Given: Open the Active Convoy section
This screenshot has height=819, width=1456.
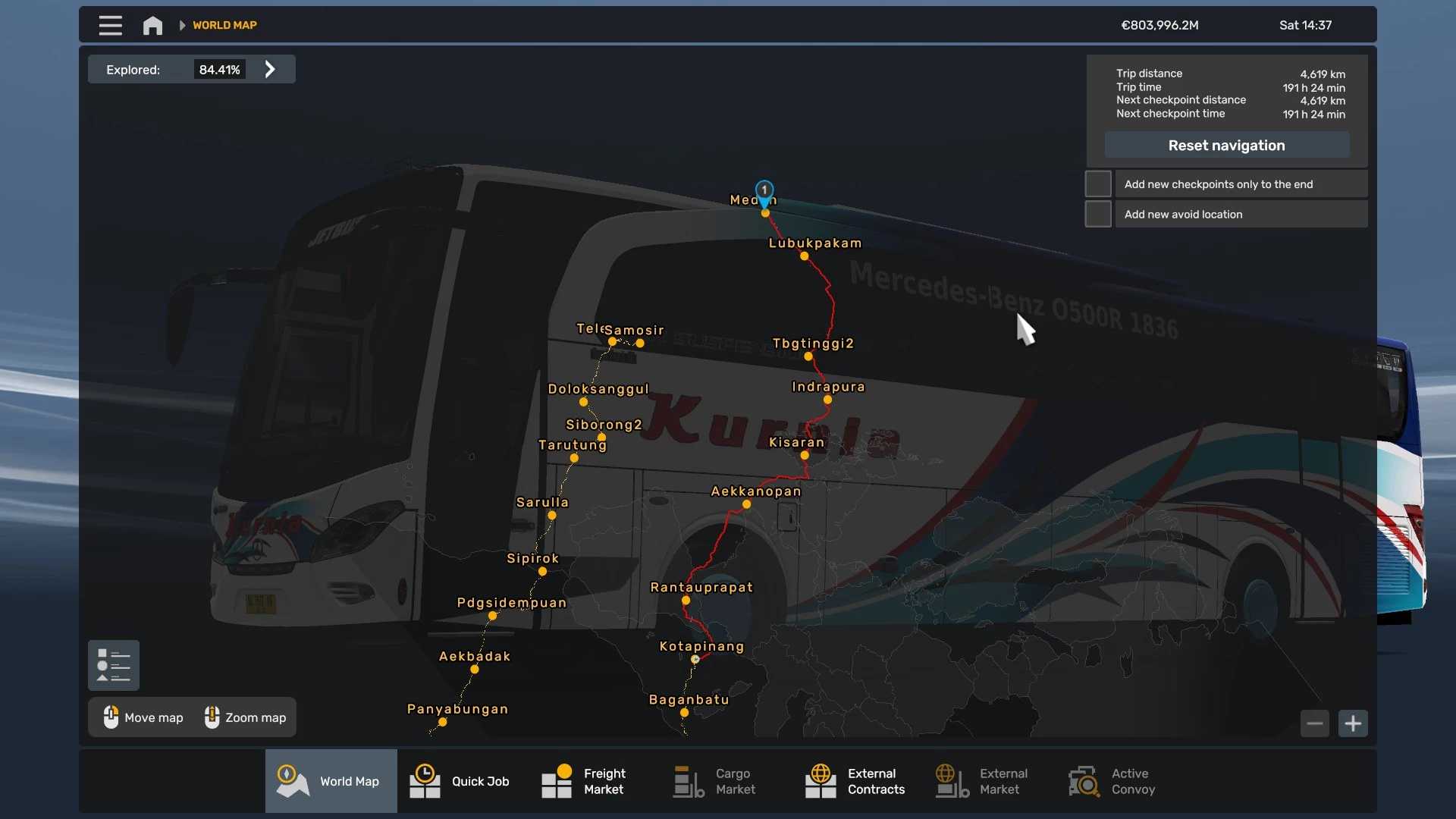Looking at the screenshot, I should coord(1112,781).
